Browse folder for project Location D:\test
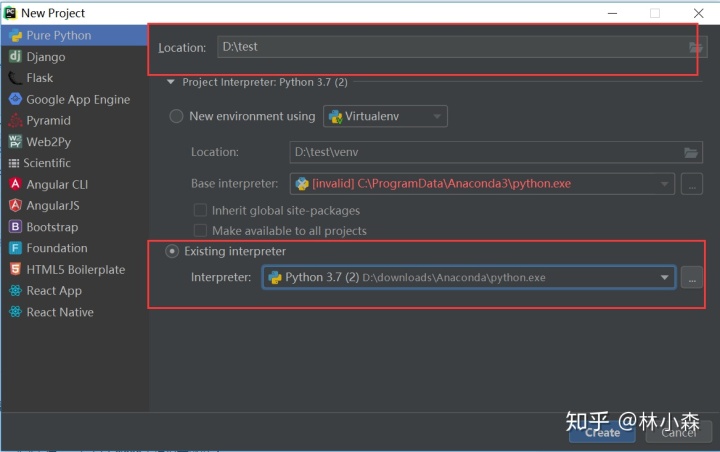 pyautogui.click(x=695, y=47)
